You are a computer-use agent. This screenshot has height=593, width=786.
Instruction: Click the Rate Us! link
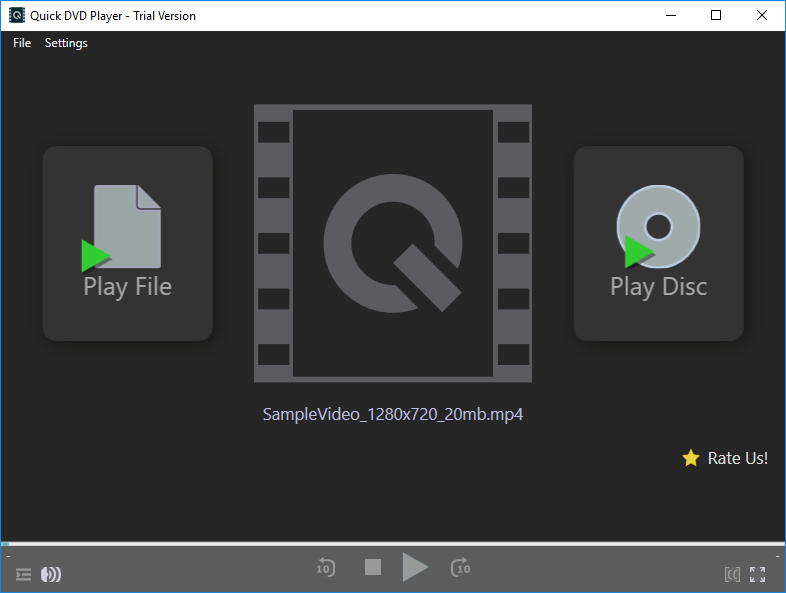(737, 458)
